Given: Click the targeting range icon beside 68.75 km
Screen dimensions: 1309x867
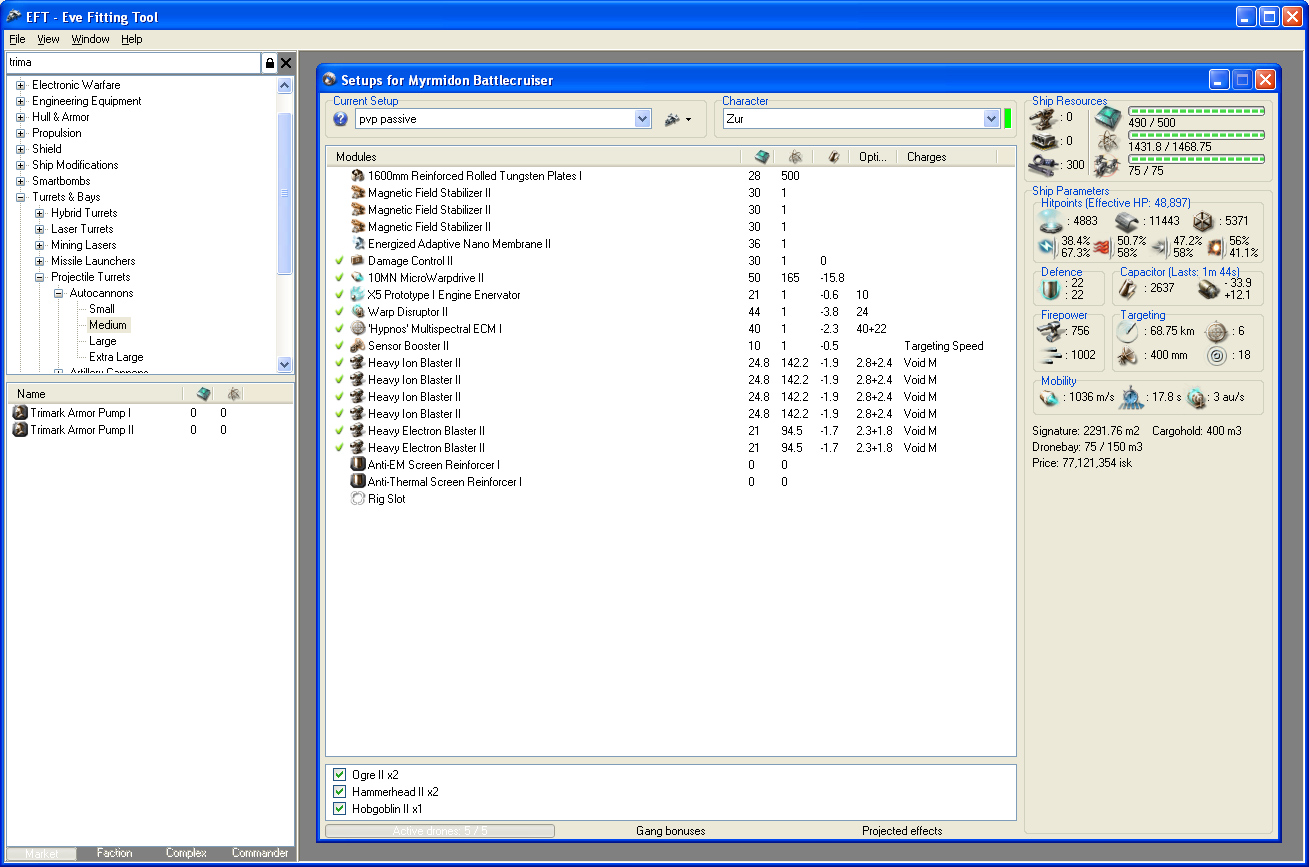Looking at the screenshot, I should (x=1127, y=331).
